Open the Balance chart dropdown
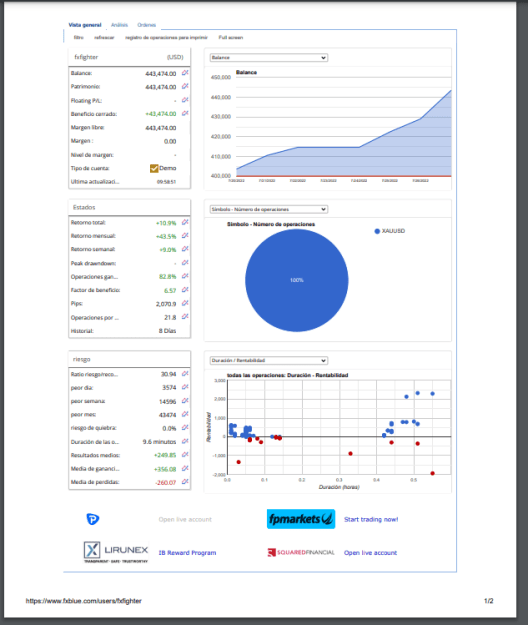This screenshot has height=625, width=528. 269,58
